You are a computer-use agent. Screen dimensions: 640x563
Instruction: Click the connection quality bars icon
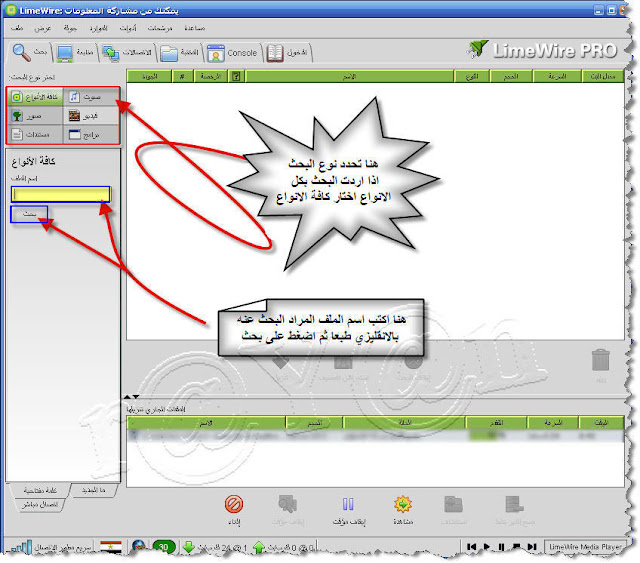[21, 547]
